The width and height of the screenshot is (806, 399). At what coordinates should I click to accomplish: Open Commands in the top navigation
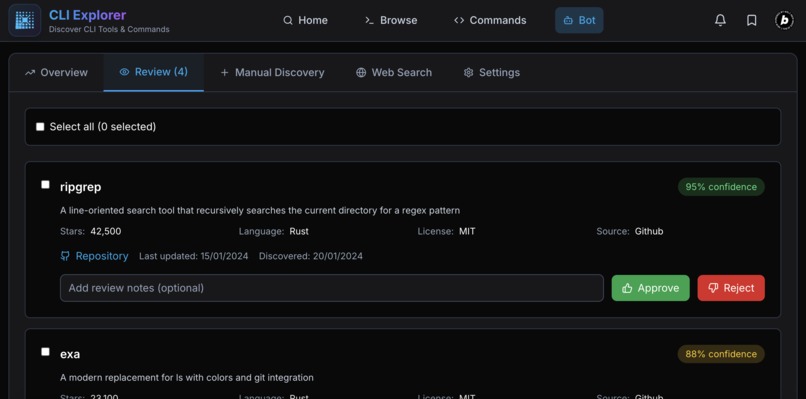pos(490,20)
